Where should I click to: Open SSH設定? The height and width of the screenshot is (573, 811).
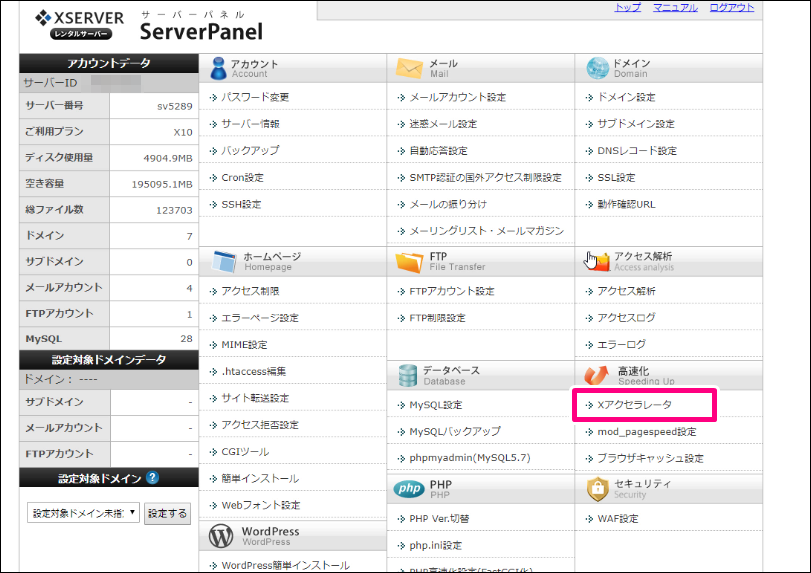coord(241,204)
